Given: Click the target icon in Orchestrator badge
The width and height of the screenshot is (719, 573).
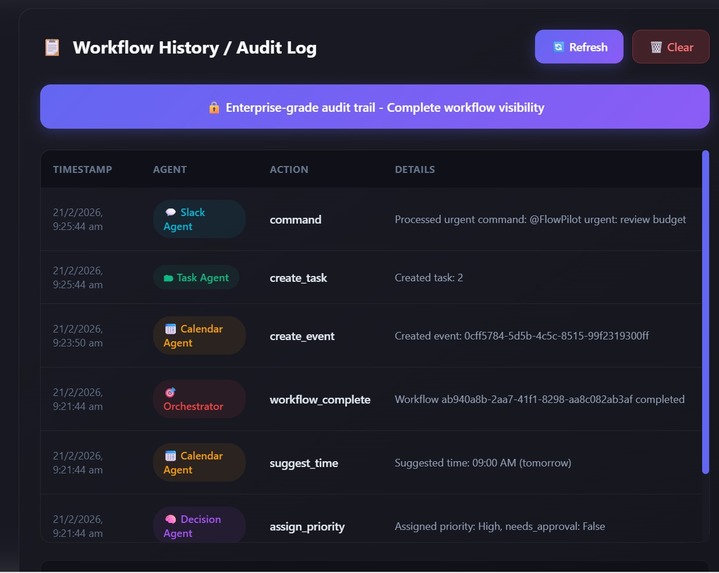Looking at the screenshot, I should pyautogui.click(x=170, y=392).
